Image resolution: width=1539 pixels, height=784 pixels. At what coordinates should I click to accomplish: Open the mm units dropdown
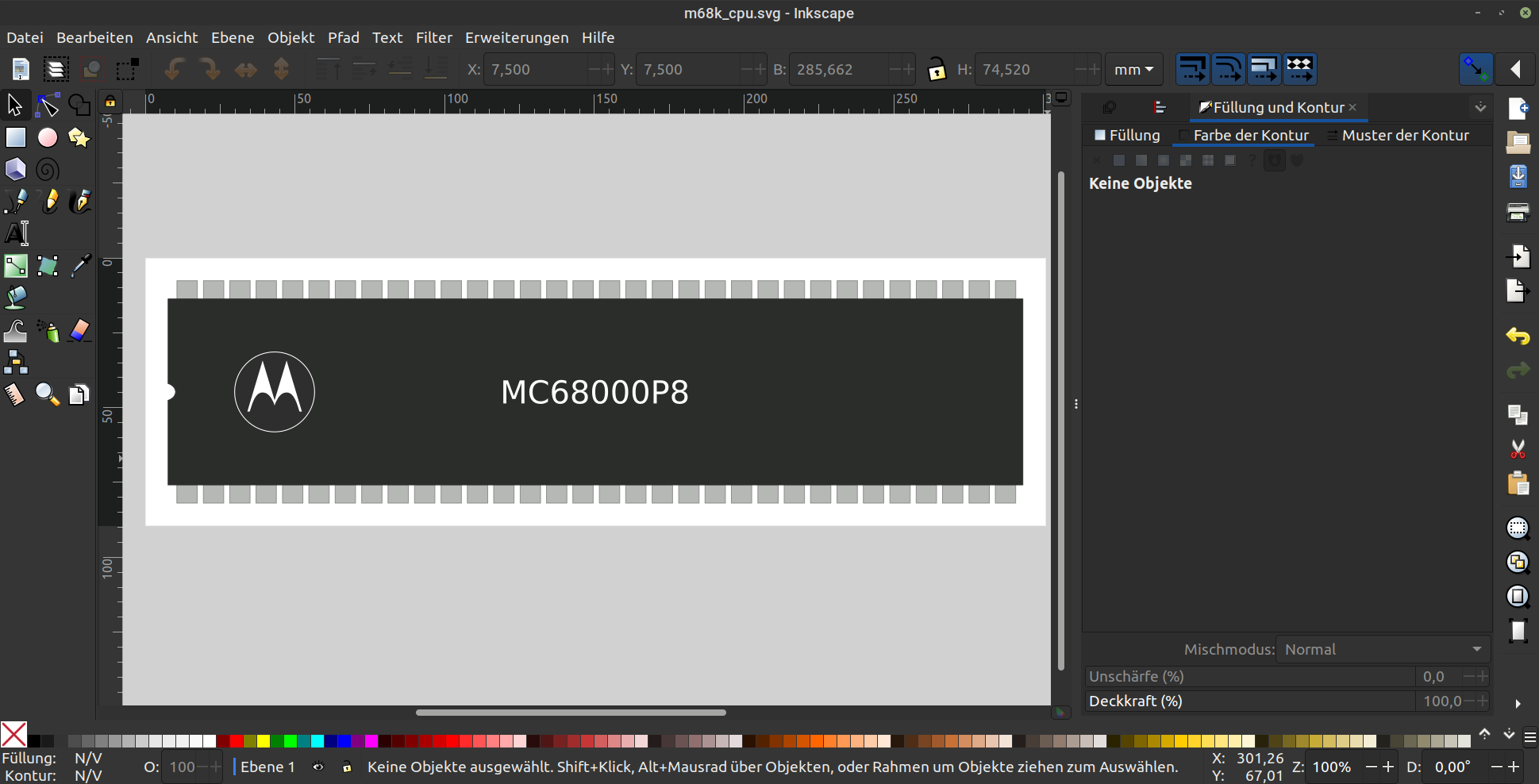click(x=1134, y=69)
